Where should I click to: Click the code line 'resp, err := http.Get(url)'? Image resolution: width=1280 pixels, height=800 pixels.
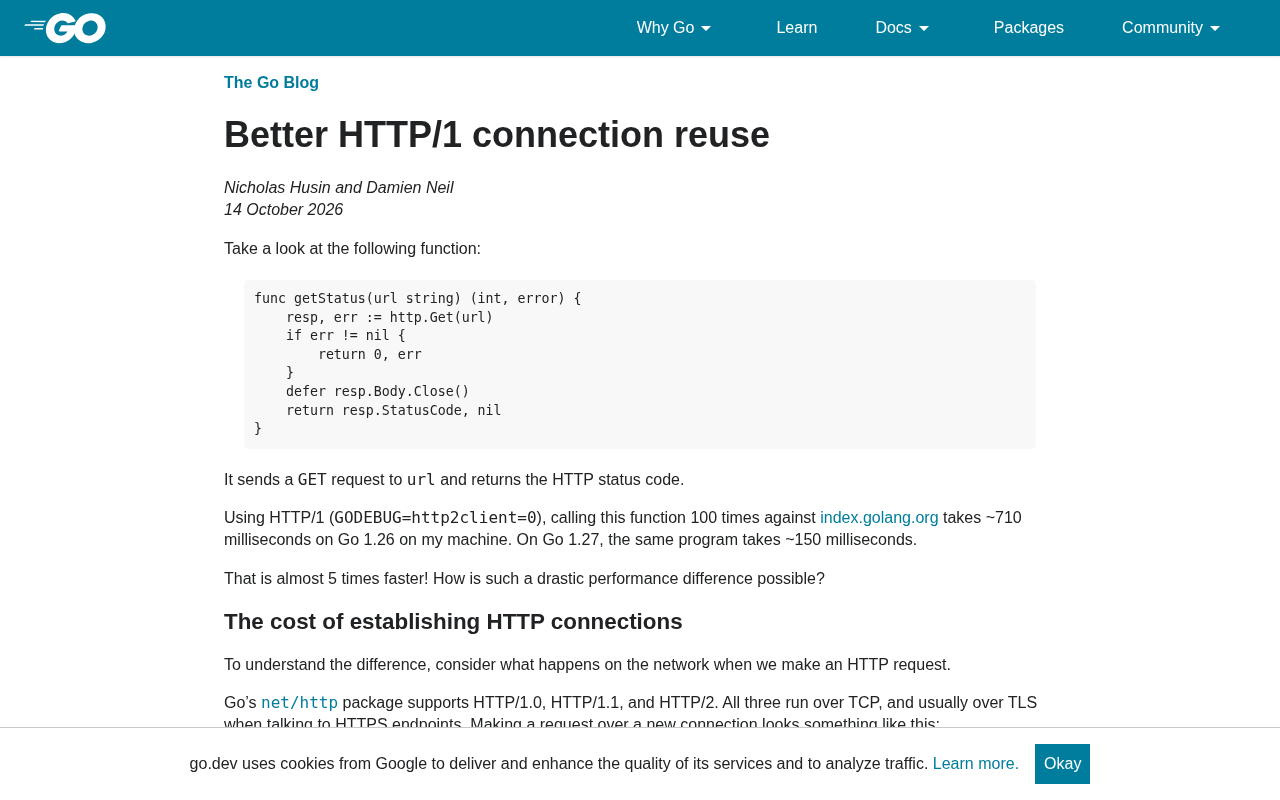390,317
